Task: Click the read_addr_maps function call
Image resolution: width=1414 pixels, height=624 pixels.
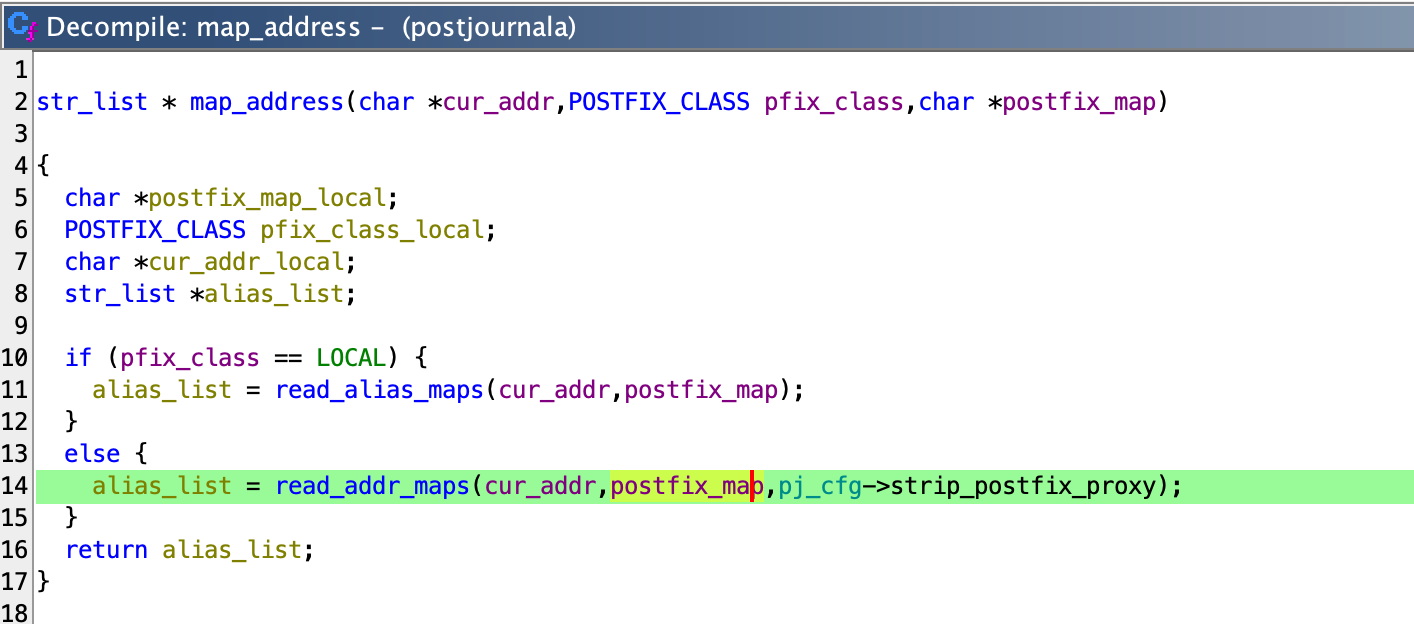Action: [373, 486]
